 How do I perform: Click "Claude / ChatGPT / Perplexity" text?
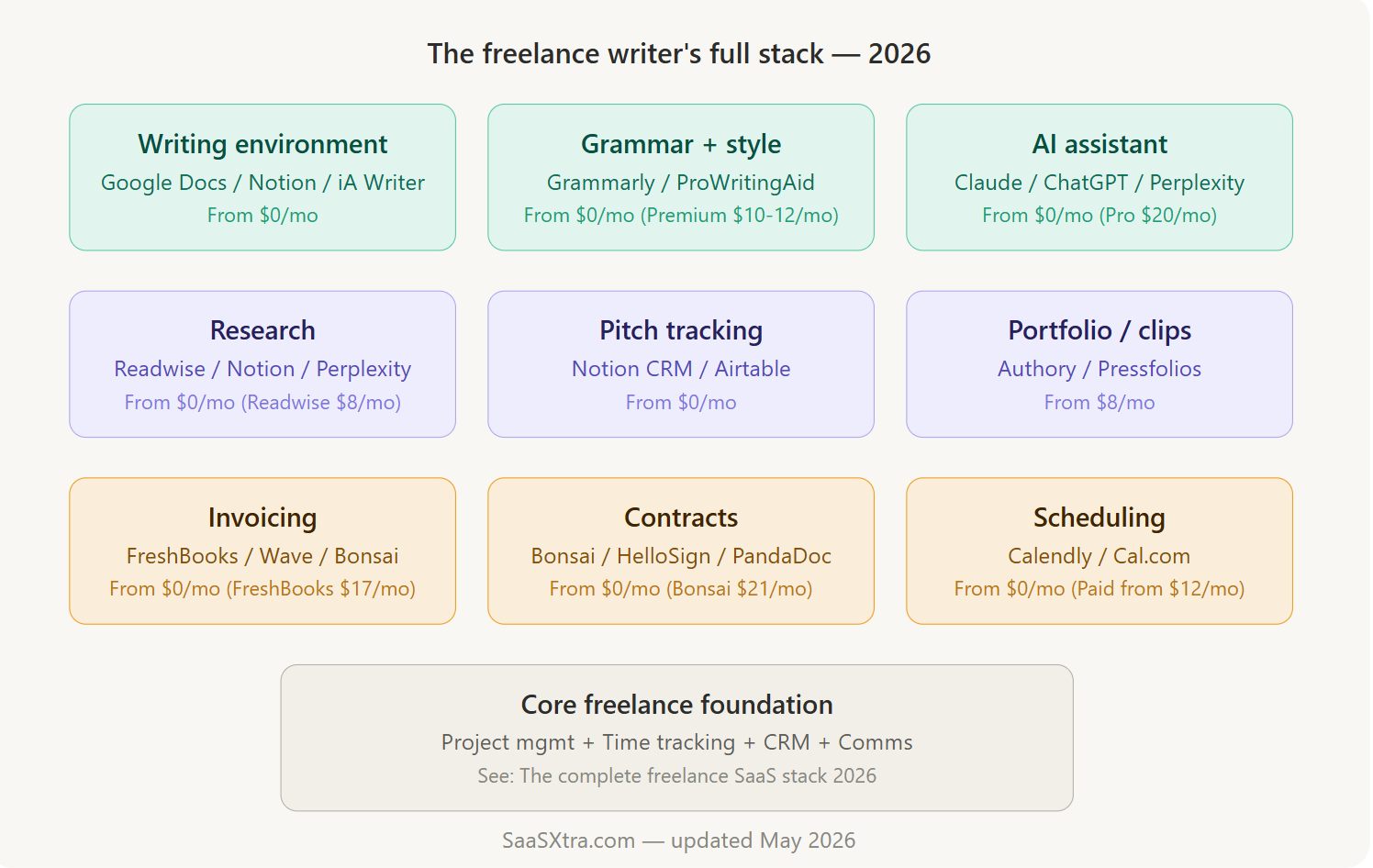(1100, 183)
